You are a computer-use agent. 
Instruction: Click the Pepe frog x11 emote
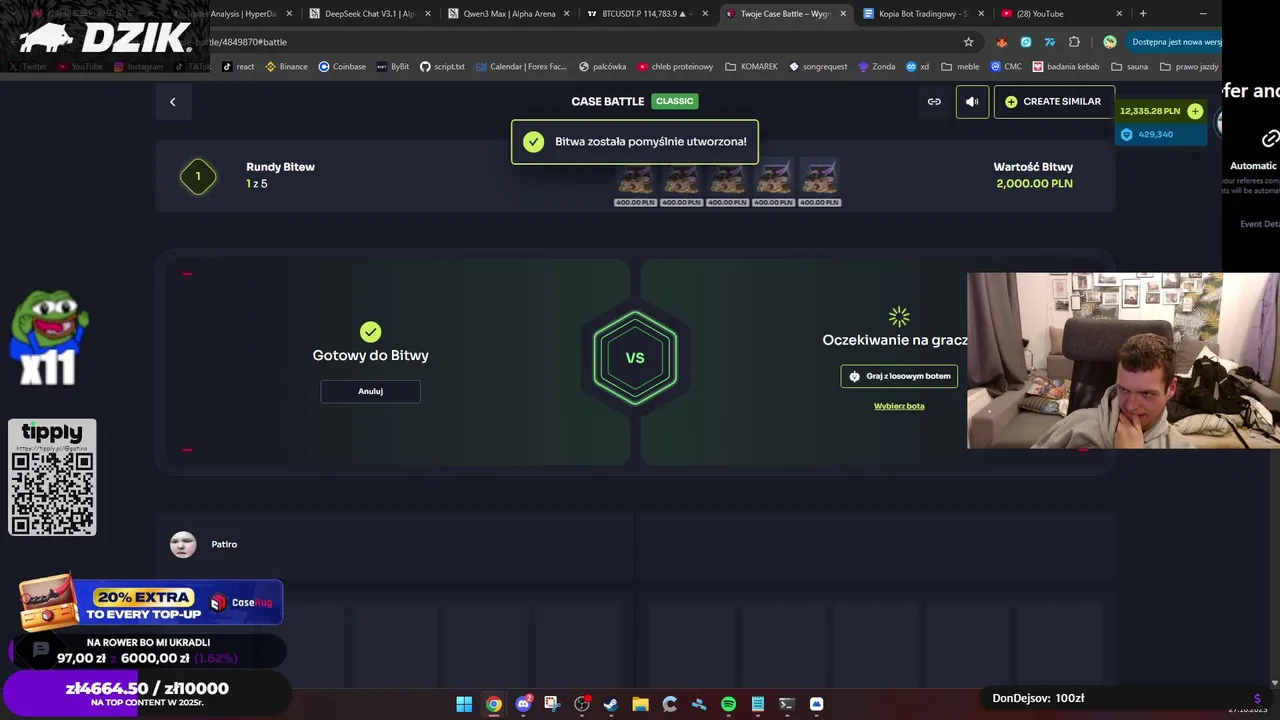point(48,338)
